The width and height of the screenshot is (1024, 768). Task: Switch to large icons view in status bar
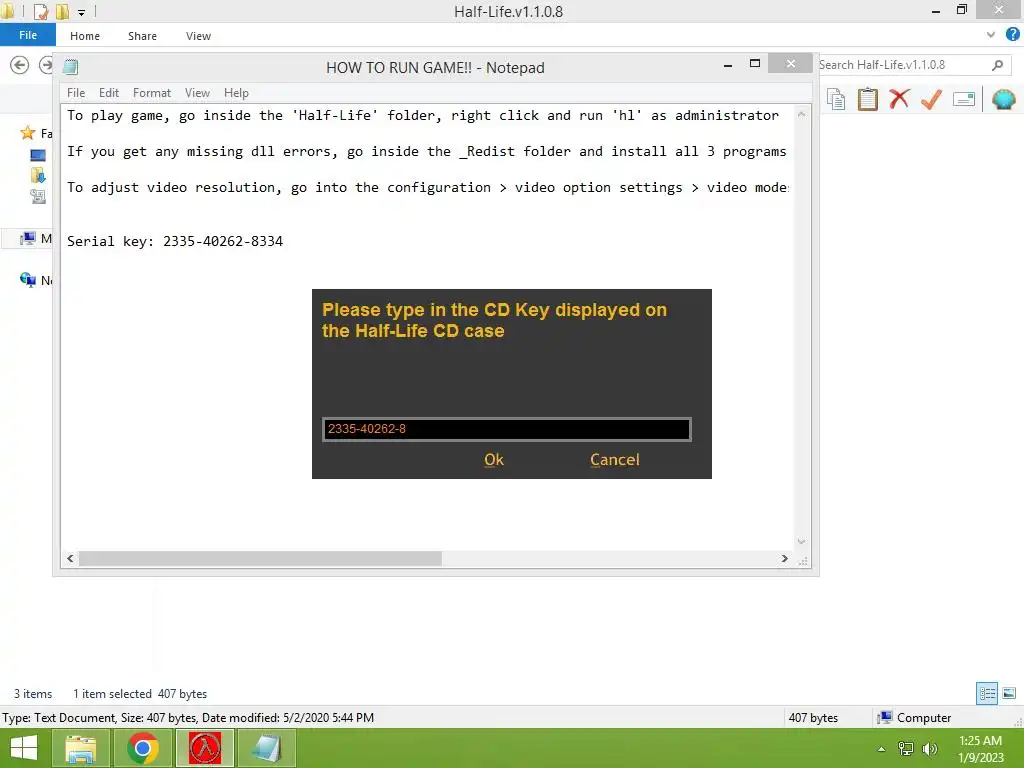tap(1009, 693)
